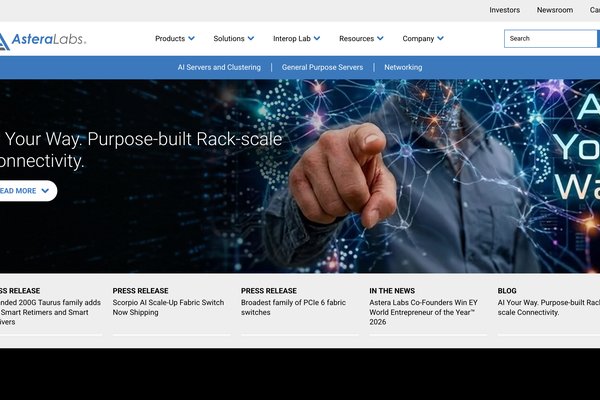Open the Networking solutions link
600x400 pixels.
coord(403,67)
